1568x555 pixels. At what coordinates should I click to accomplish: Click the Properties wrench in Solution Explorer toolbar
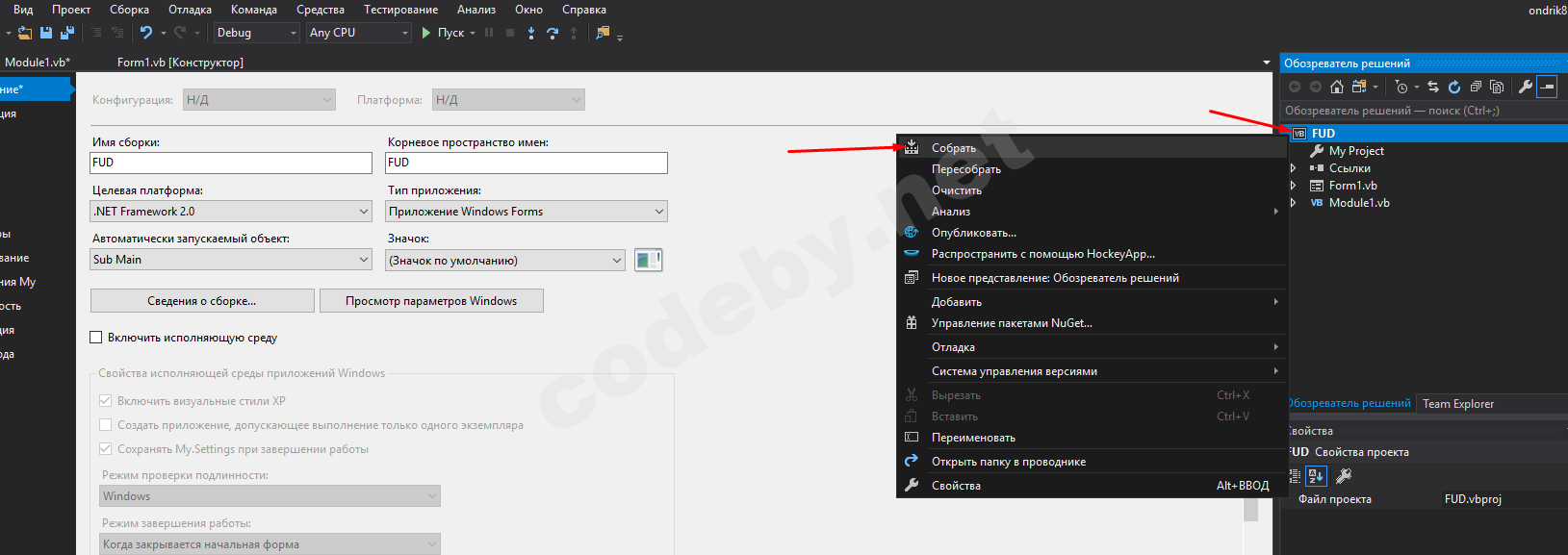pos(1526,87)
